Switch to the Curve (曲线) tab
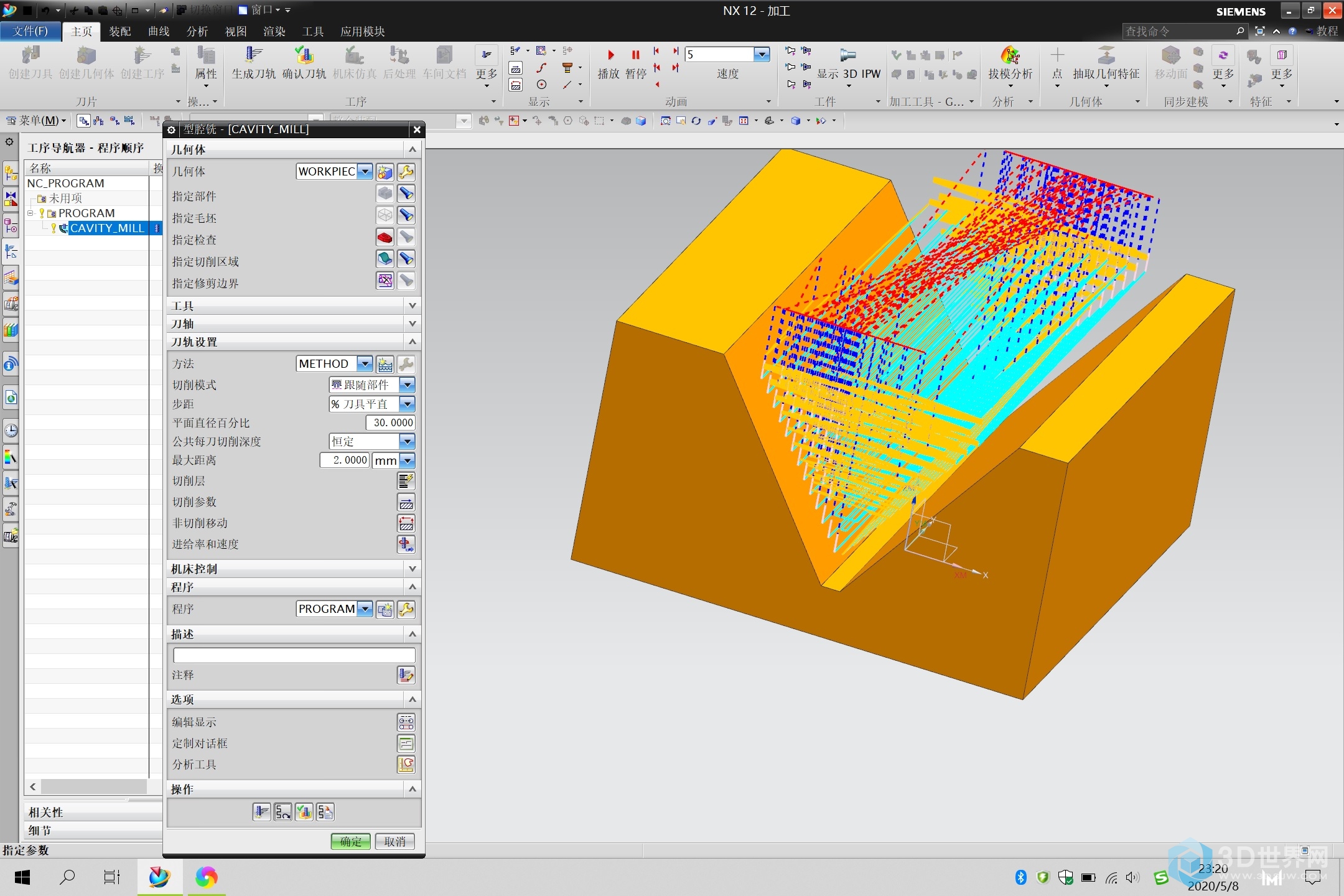This screenshot has width=1344, height=896. click(159, 31)
